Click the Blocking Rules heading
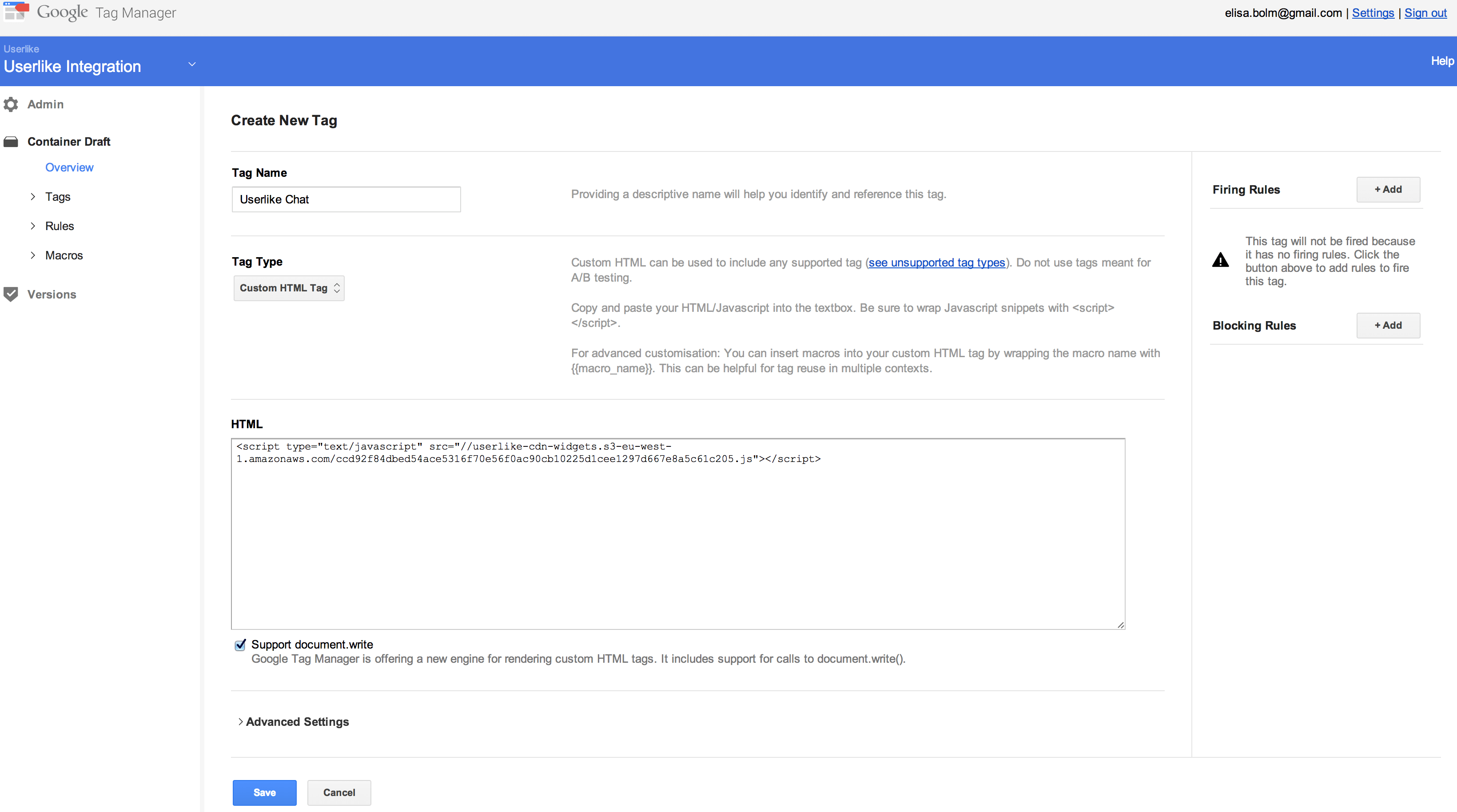This screenshot has width=1457, height=812. [1254, 326]
